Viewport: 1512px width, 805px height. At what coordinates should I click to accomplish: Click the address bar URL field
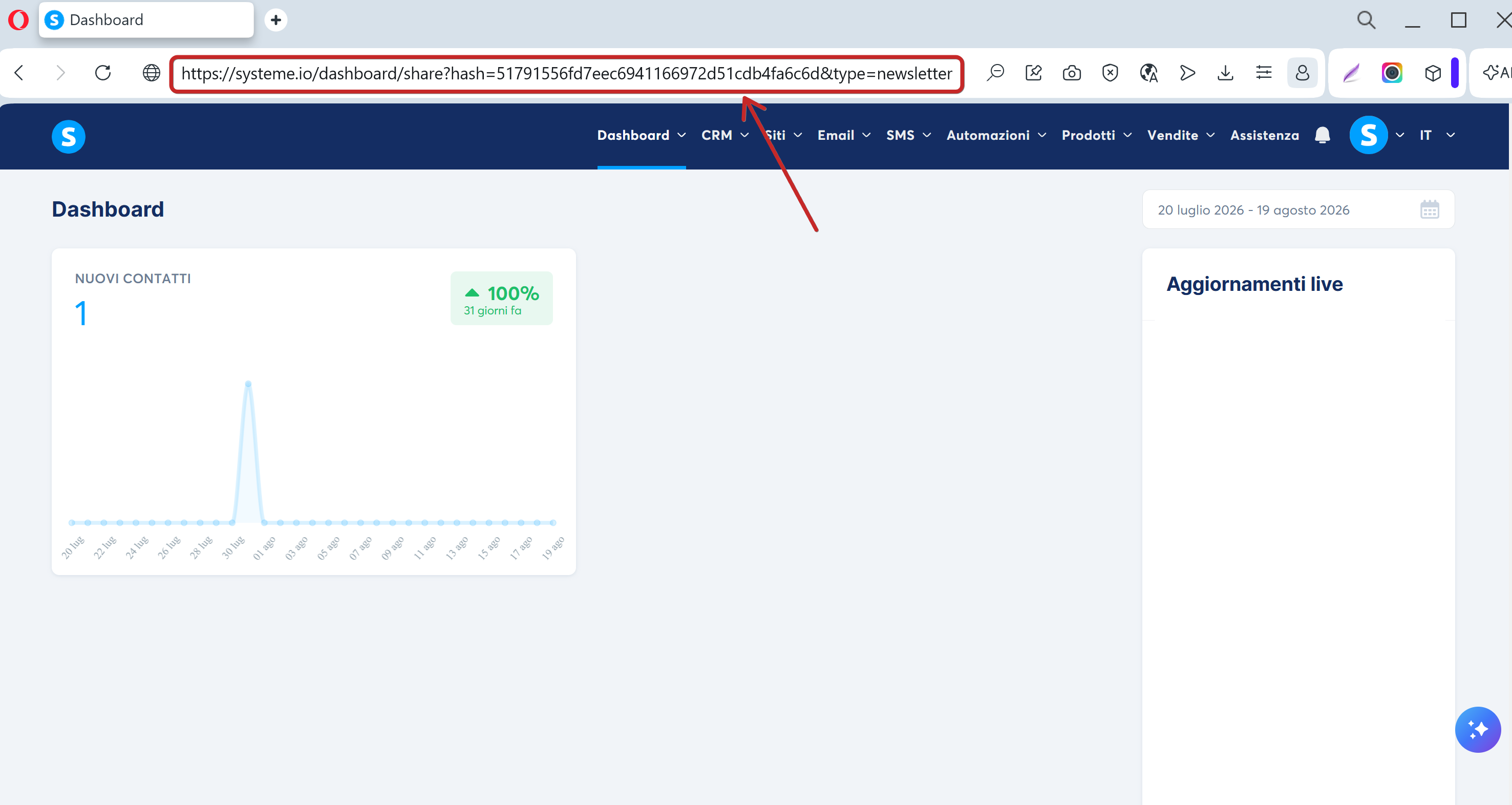[566, 73]
